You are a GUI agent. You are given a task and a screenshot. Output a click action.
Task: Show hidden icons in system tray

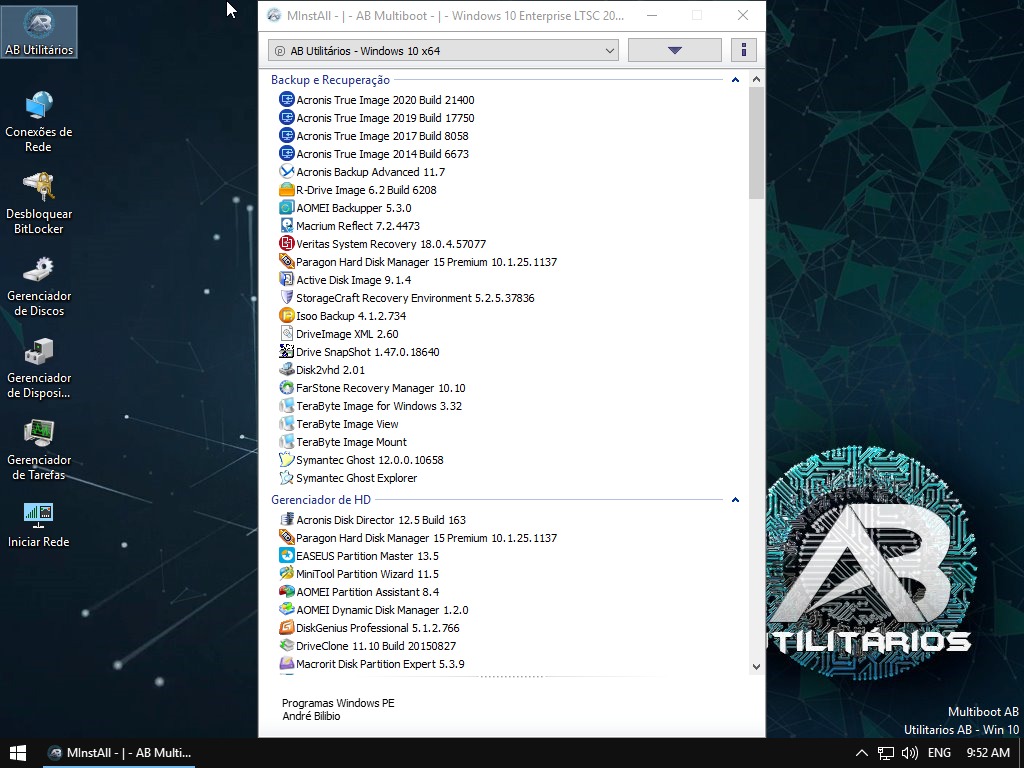861,753
